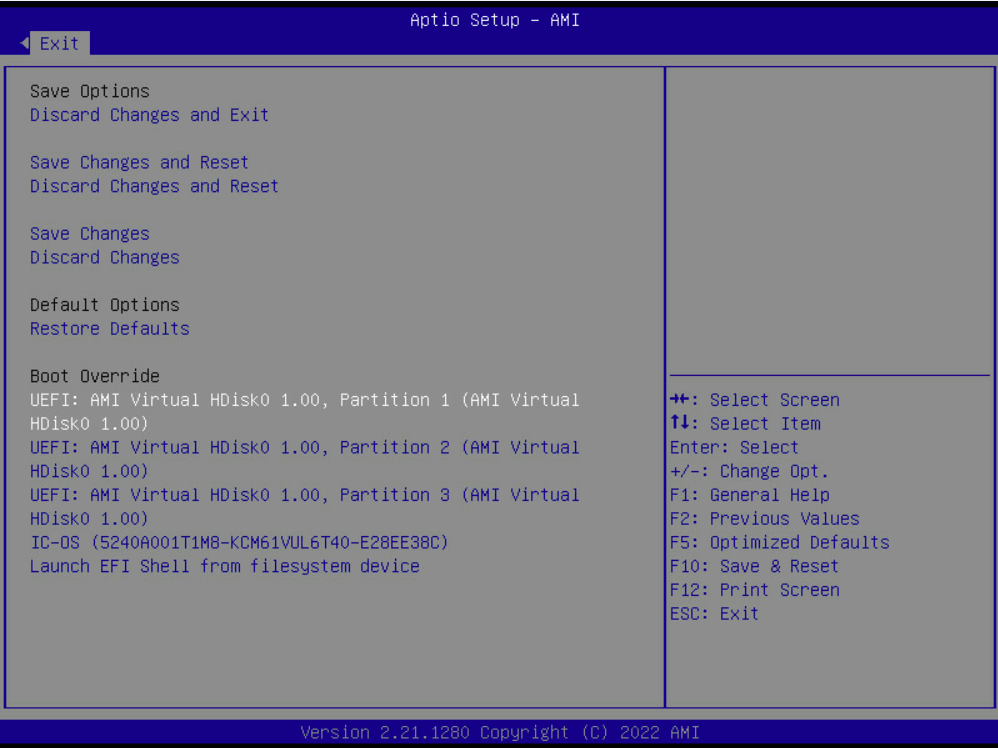
Task: Pick the standalone Discard Changes entry
Action: (x=105, y=258)
